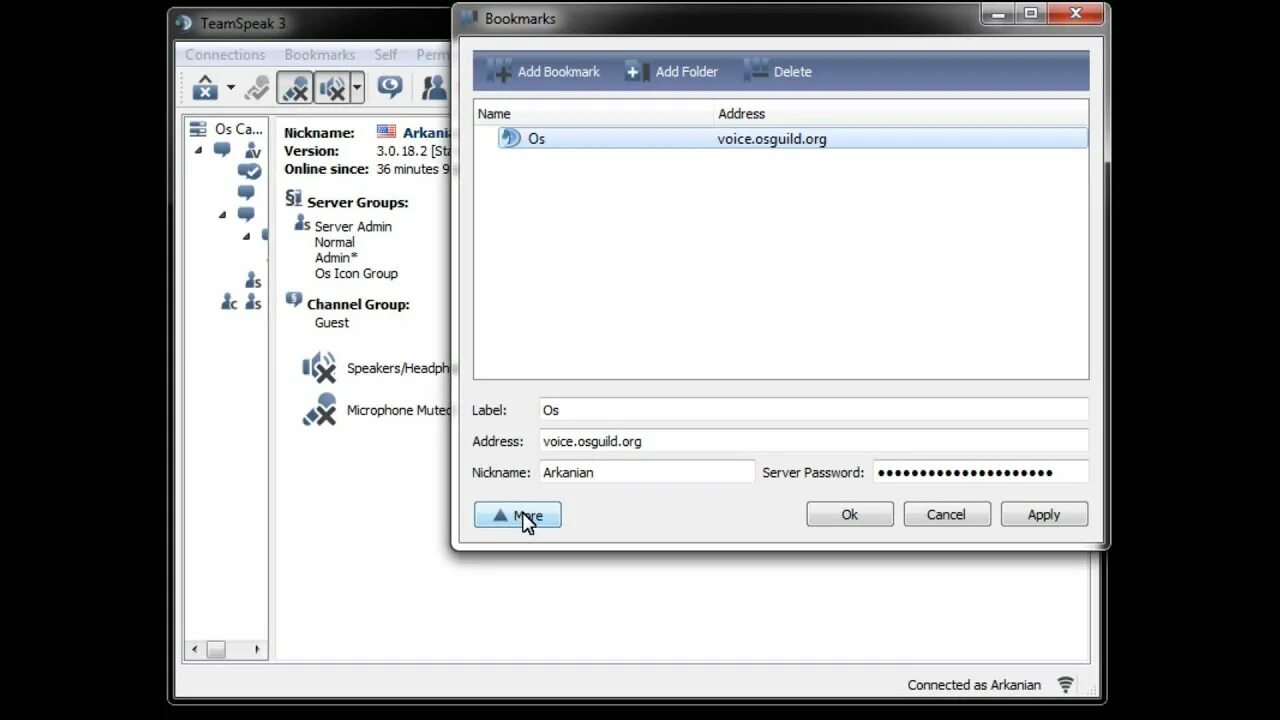Click the USA flag beside Nickname

click(x=386, y=132)
